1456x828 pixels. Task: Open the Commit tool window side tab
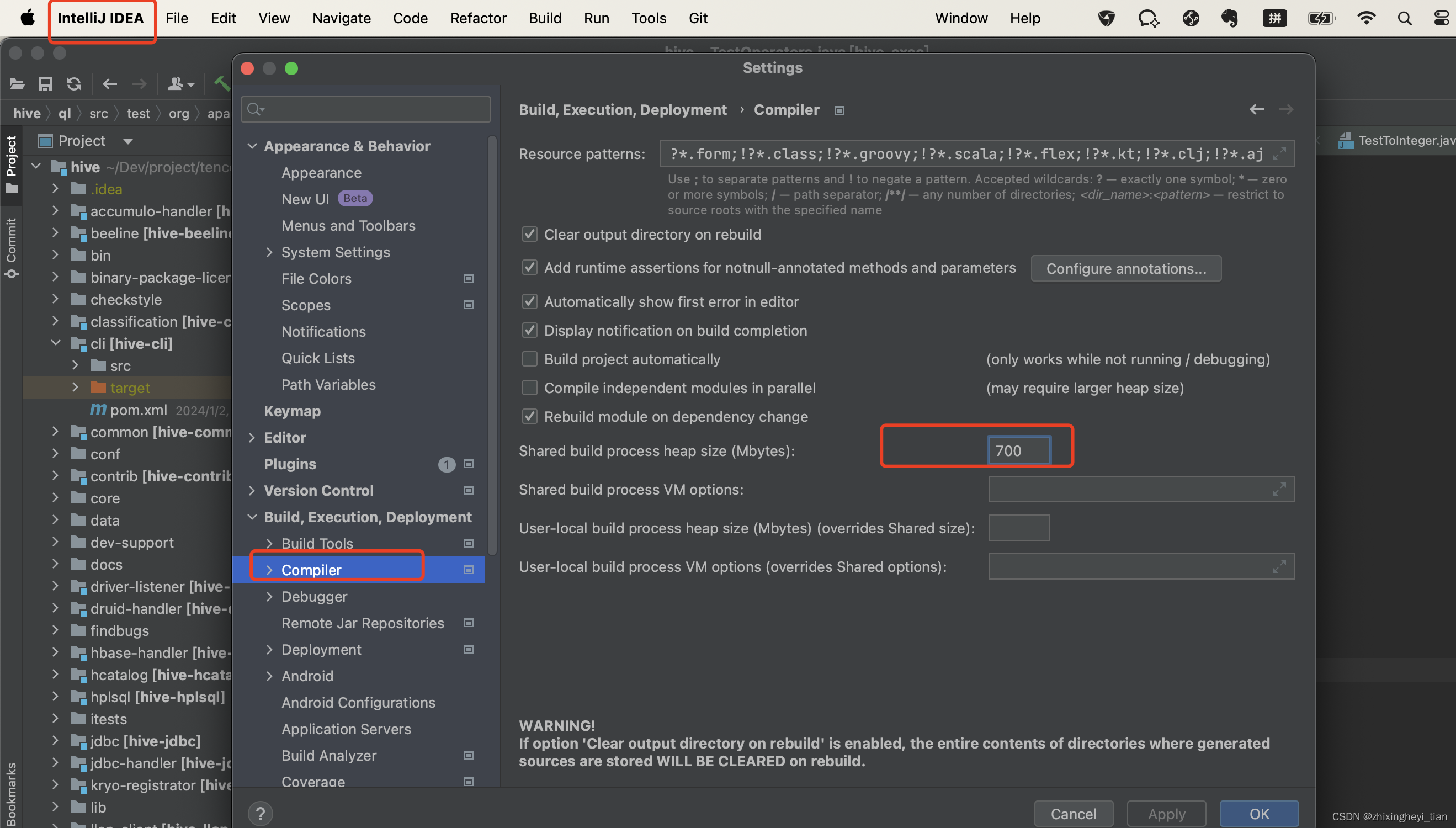(12, 248)
